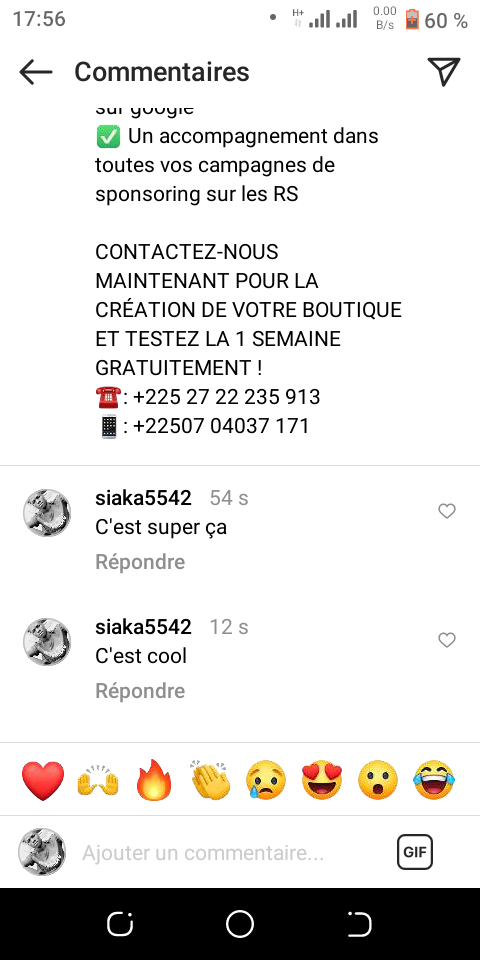Open the GIF picker

coord(415,852)
